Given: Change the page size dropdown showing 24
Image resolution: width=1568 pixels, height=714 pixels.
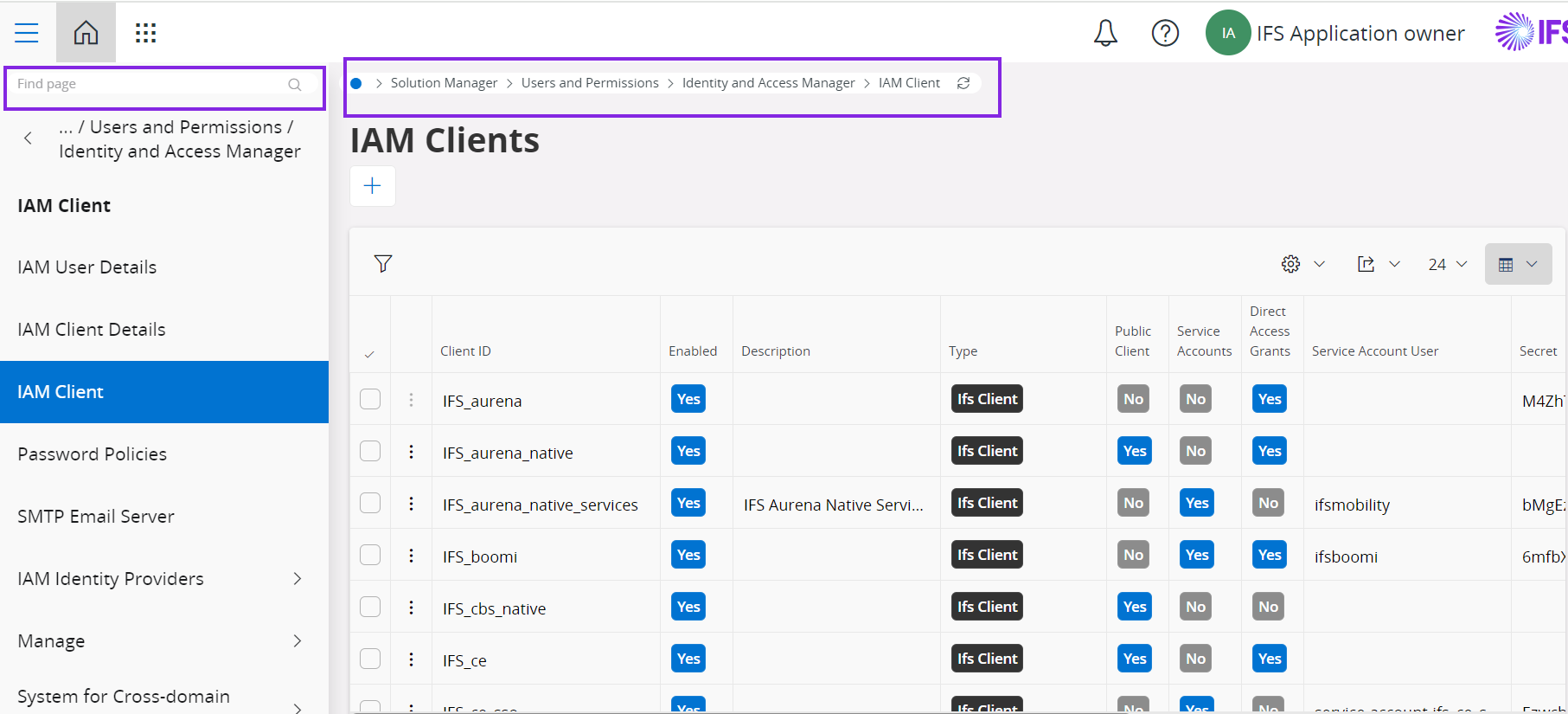Looking at the screenshot, I should tap(1447, 264).
